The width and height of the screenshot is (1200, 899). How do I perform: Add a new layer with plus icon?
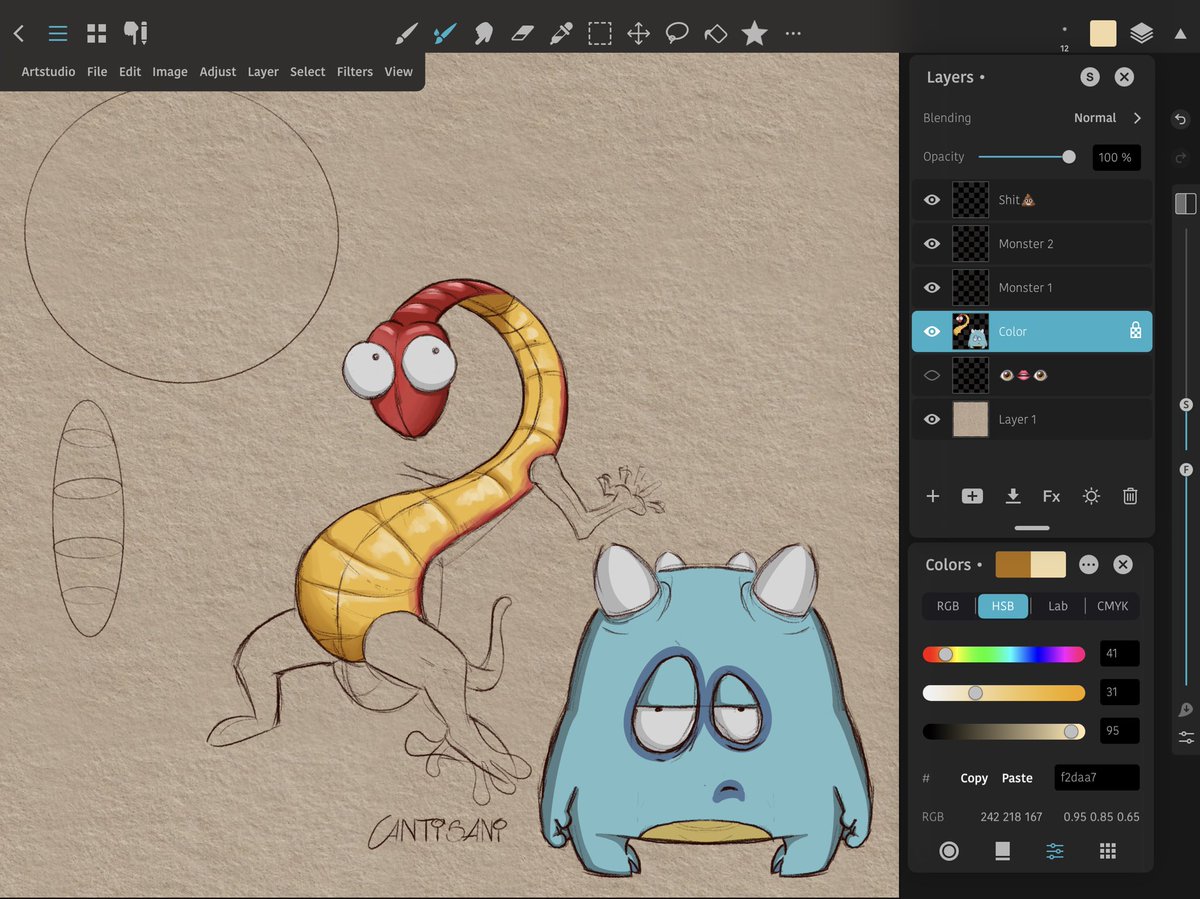pos(932,496)
